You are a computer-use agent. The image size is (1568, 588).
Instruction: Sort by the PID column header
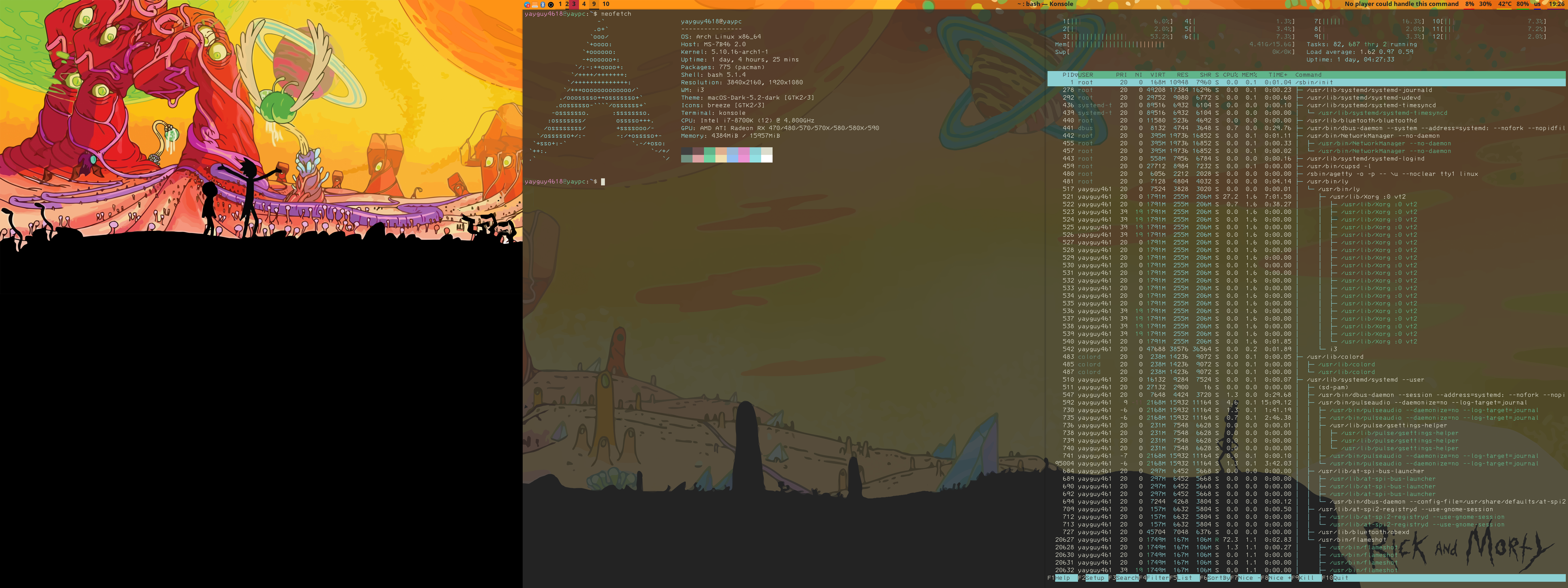pyautogui.click(x=1067, y=75)
